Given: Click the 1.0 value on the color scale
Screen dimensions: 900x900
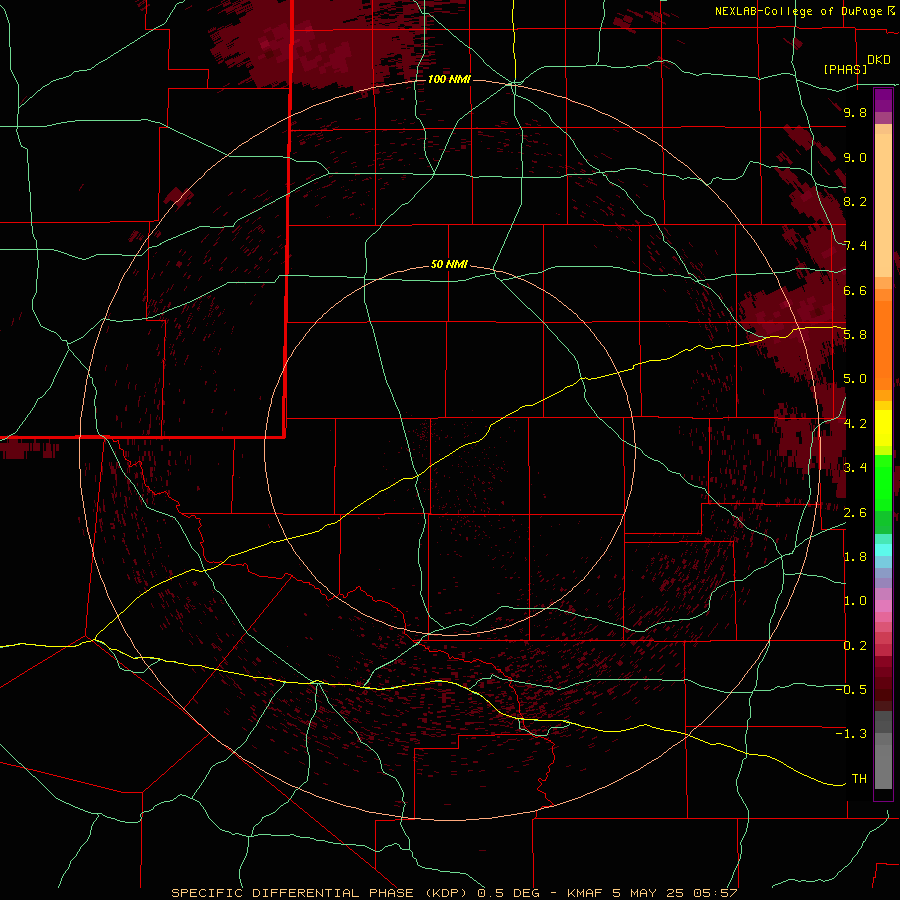Looking at the screenshot, I should coord(855,601).
